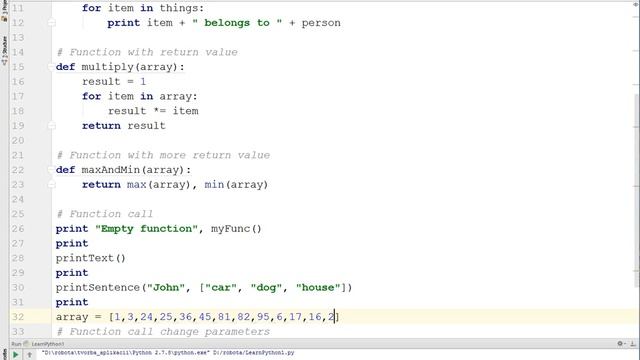Click the string " belongs to " on line 12
640x360 pixels.
click(x=237, y=23)
